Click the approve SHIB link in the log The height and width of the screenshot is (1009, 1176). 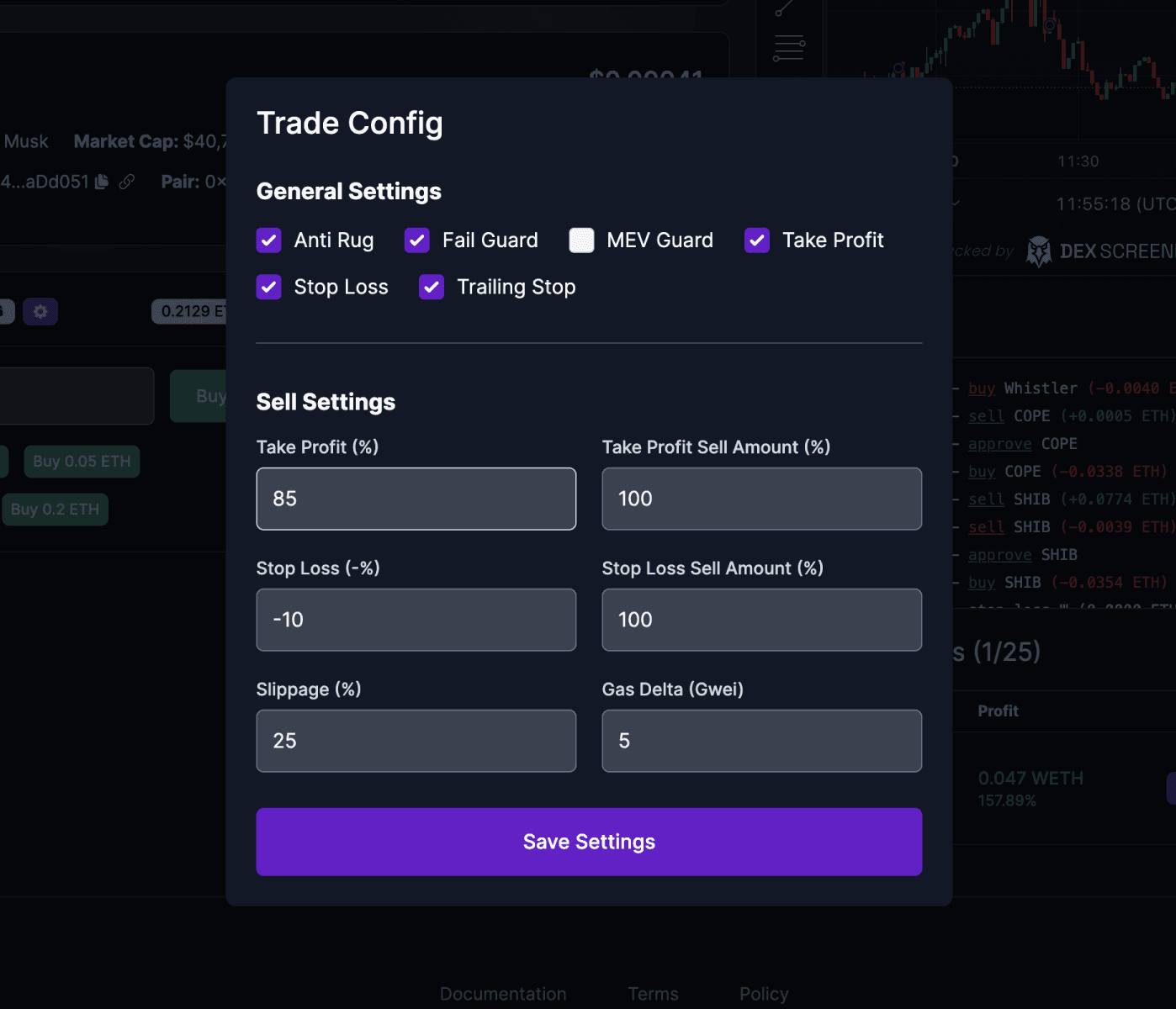tap(1000, 554)
